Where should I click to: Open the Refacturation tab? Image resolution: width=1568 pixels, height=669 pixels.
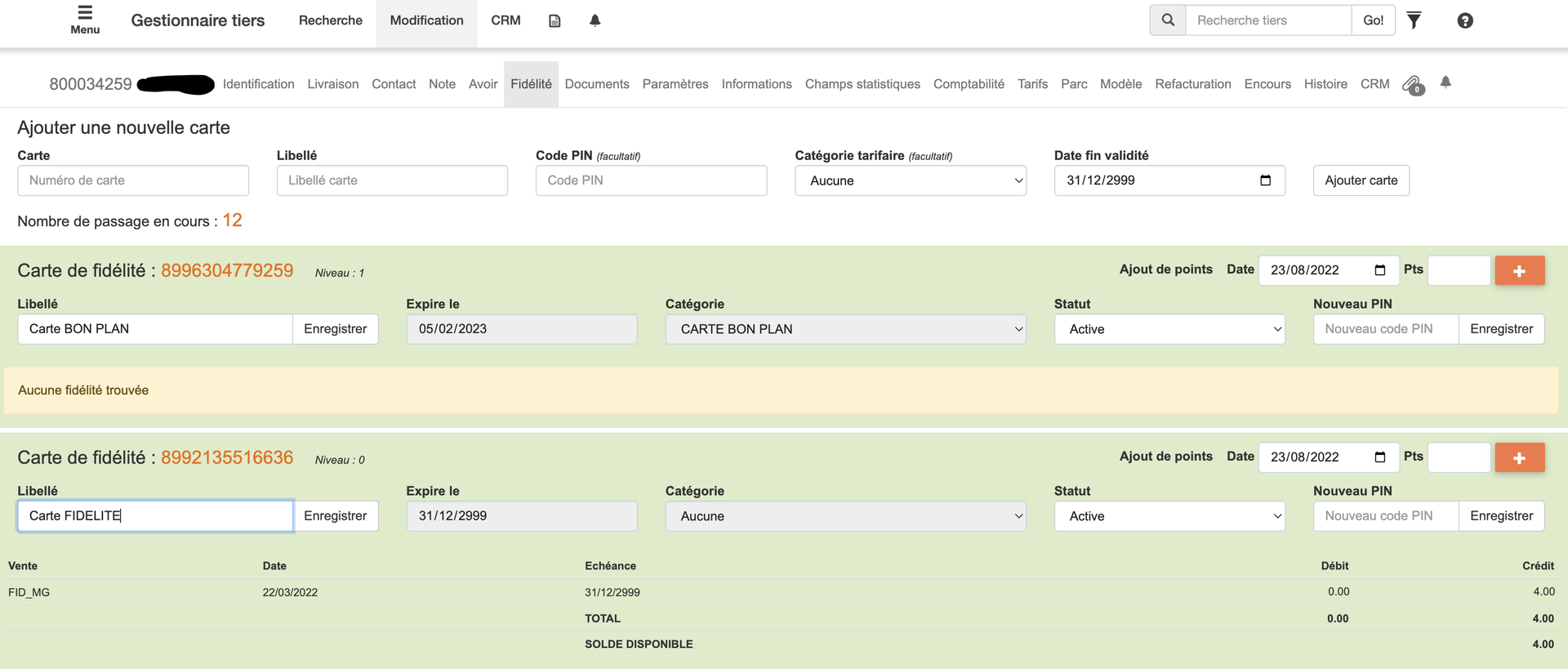(1193, 84)
